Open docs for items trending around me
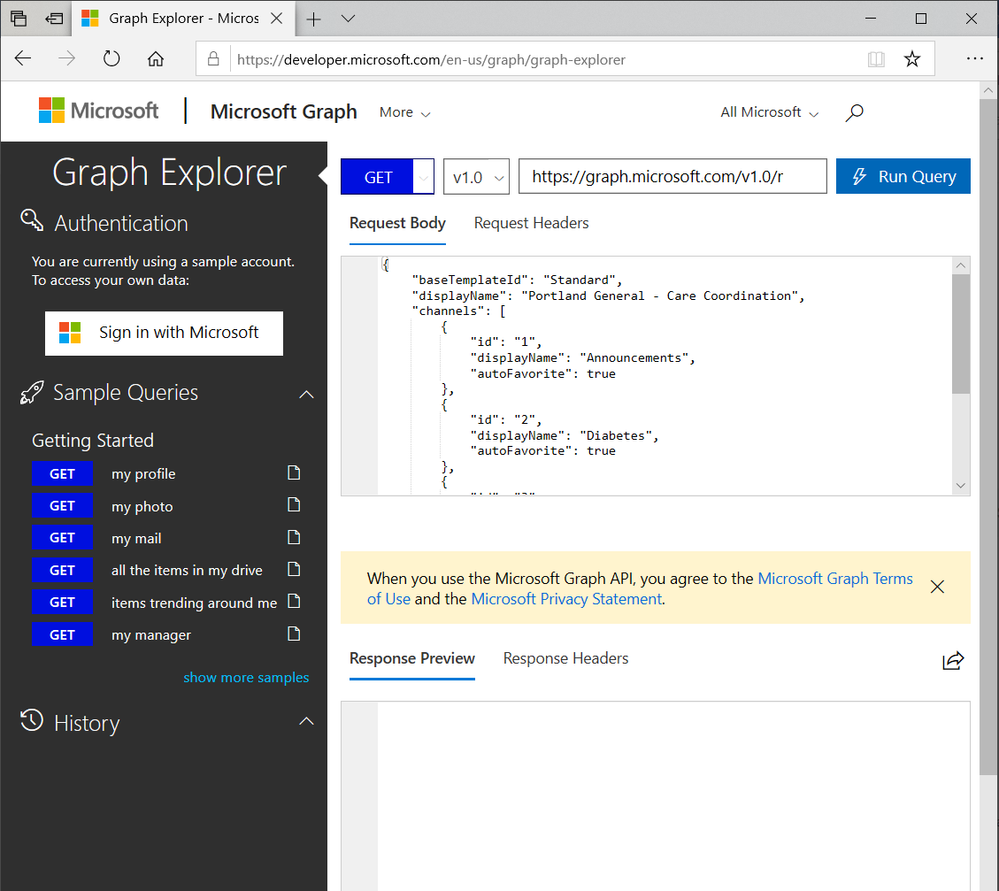This screenshot has width=999, height=891. pos(294,601)
